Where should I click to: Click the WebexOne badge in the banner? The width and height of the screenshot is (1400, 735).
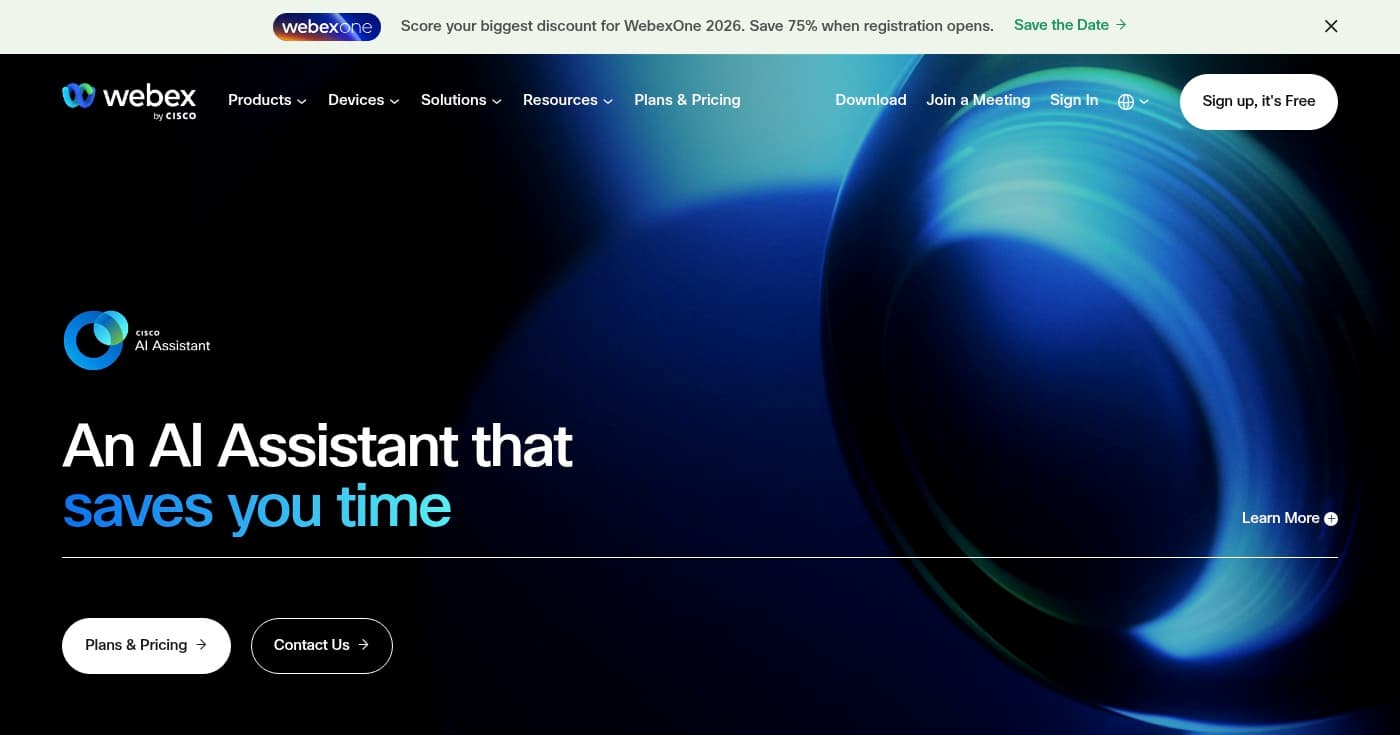tap(327, 26)
